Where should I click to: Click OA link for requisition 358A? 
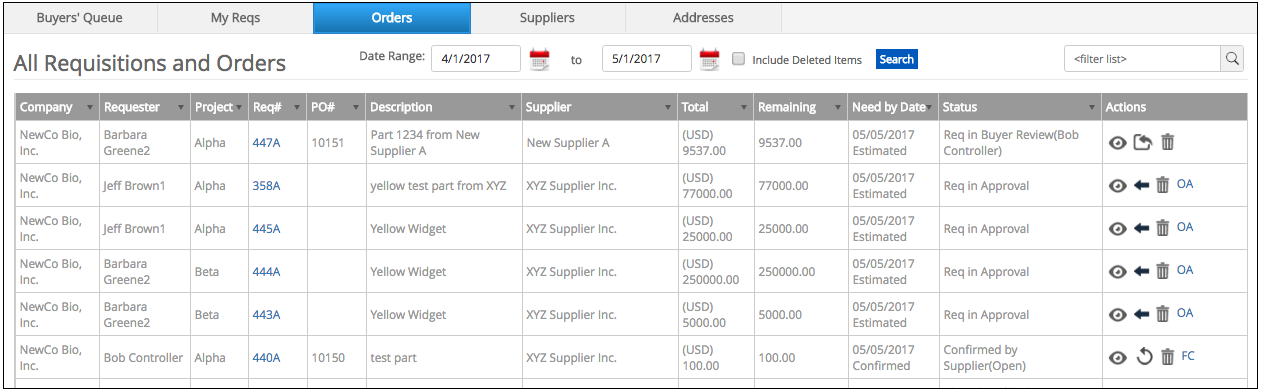click(x=1185, y=184)
